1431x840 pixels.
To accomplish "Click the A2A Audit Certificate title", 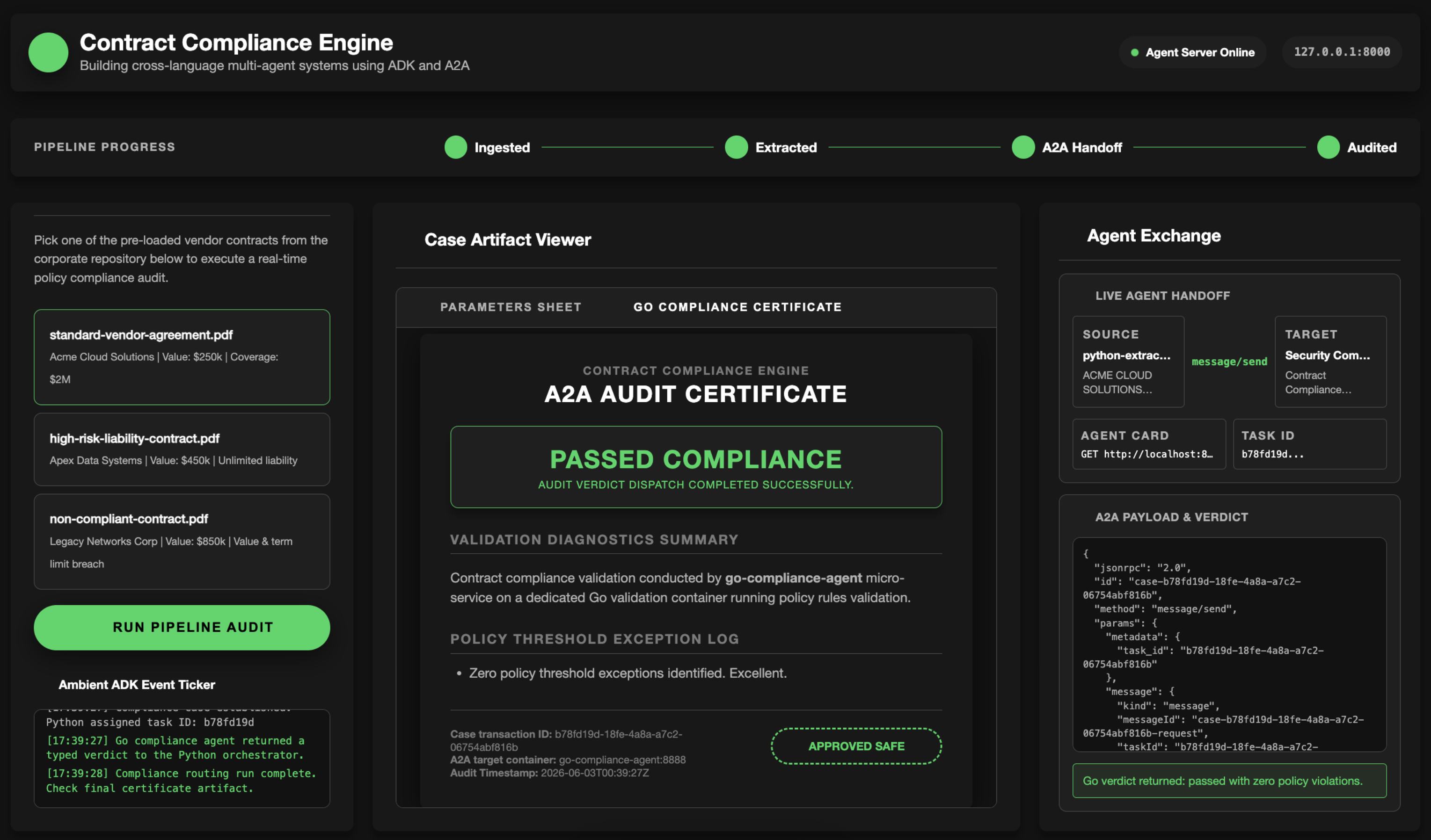I will [696, 394].
